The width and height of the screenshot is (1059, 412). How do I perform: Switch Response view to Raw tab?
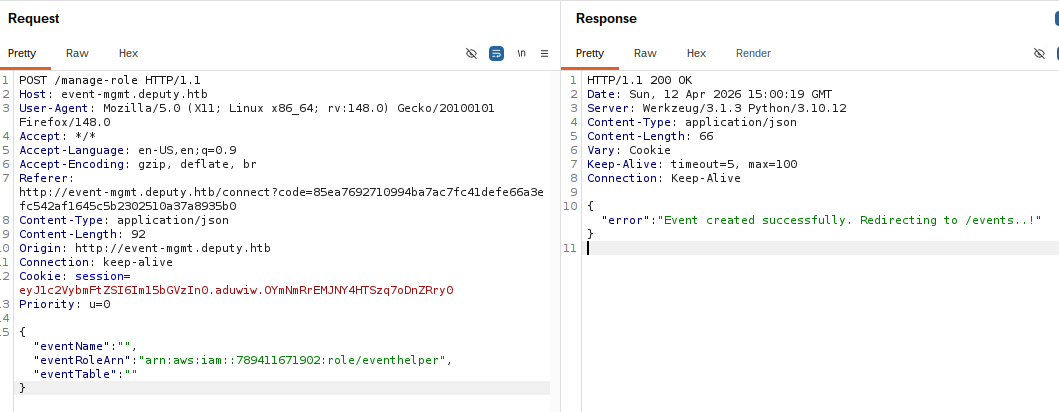coord(645,53)
